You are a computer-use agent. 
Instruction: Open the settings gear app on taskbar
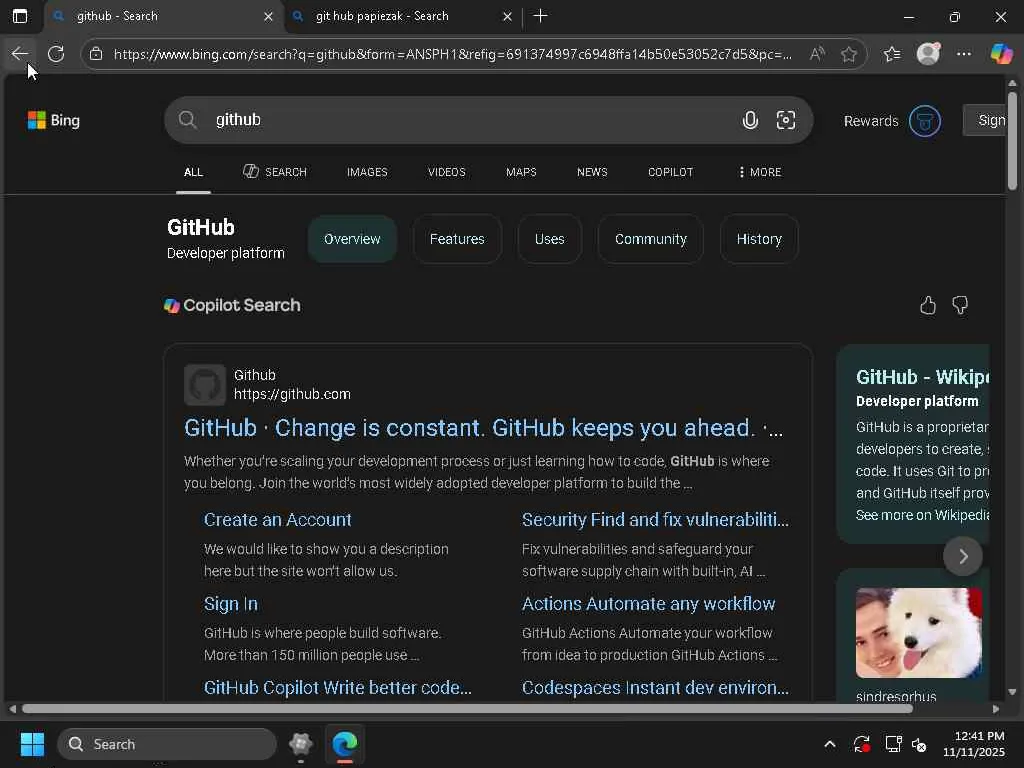[x=300, y=744]
